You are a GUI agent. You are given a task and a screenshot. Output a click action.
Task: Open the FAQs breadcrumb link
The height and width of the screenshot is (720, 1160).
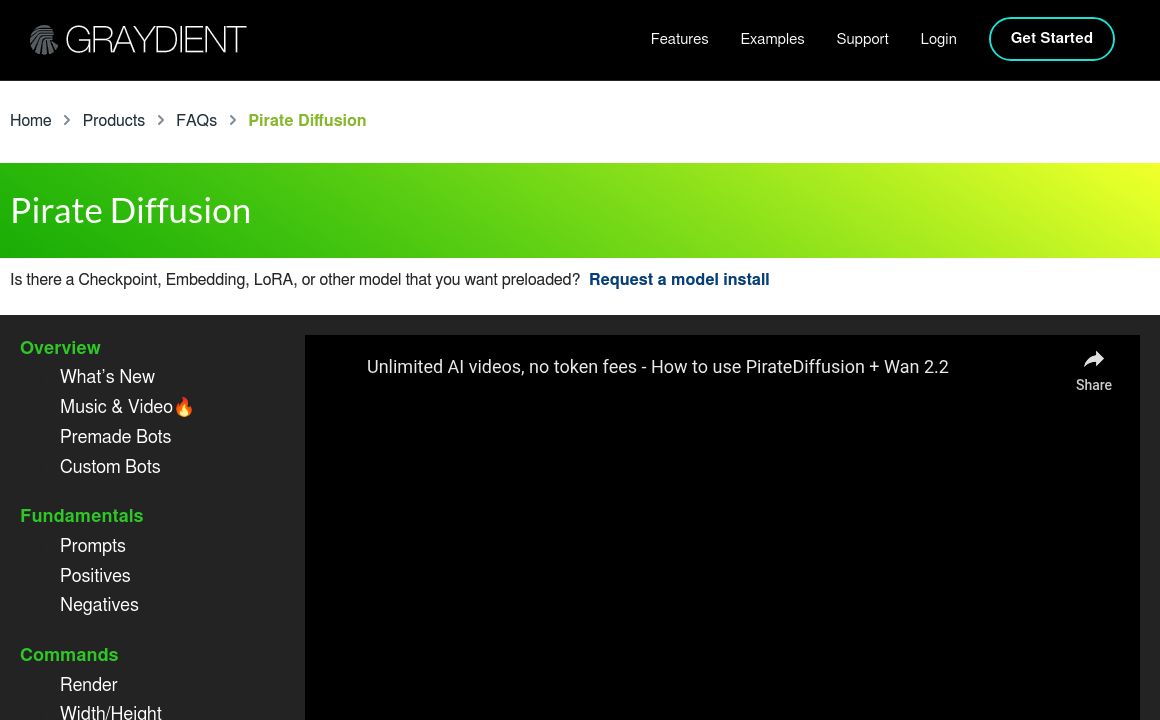click(196, 120)
